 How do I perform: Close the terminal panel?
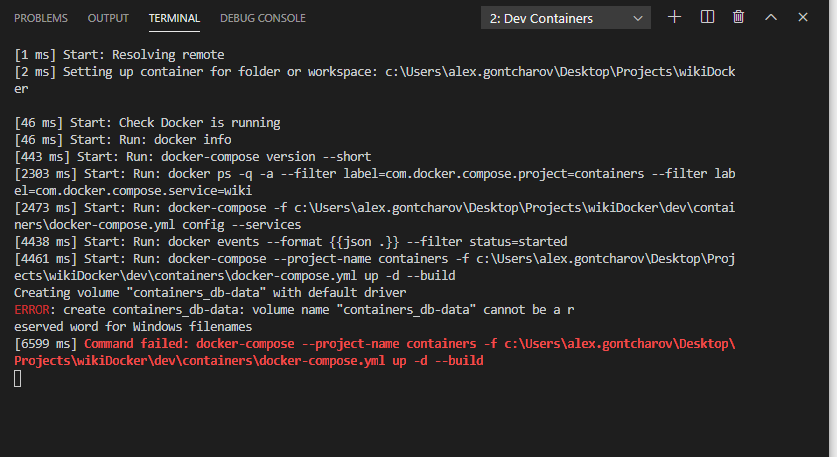pos(803,17)
